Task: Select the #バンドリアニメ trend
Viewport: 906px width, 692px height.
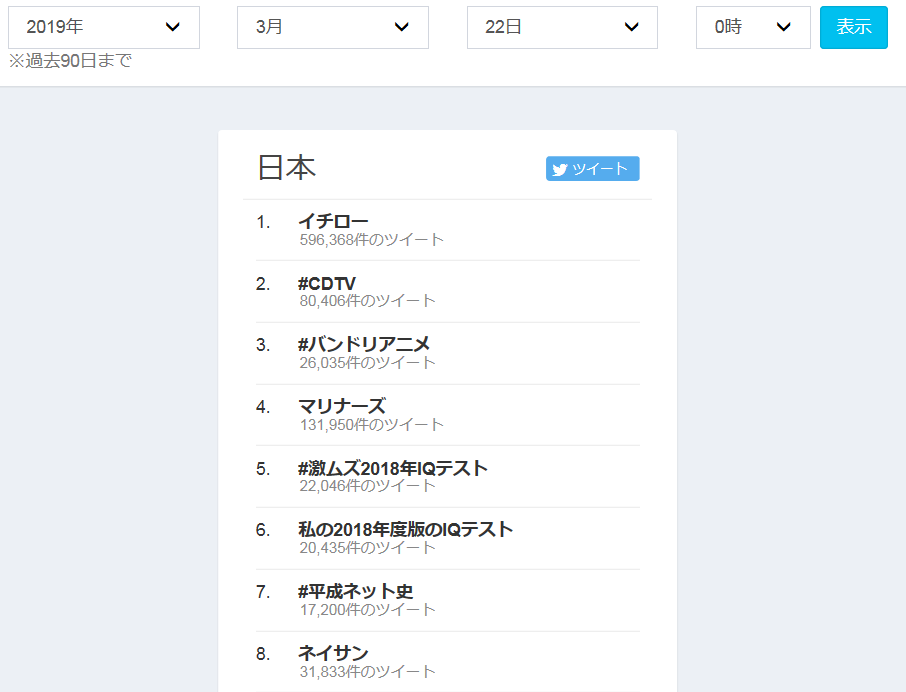Action: tap(364, 344)
